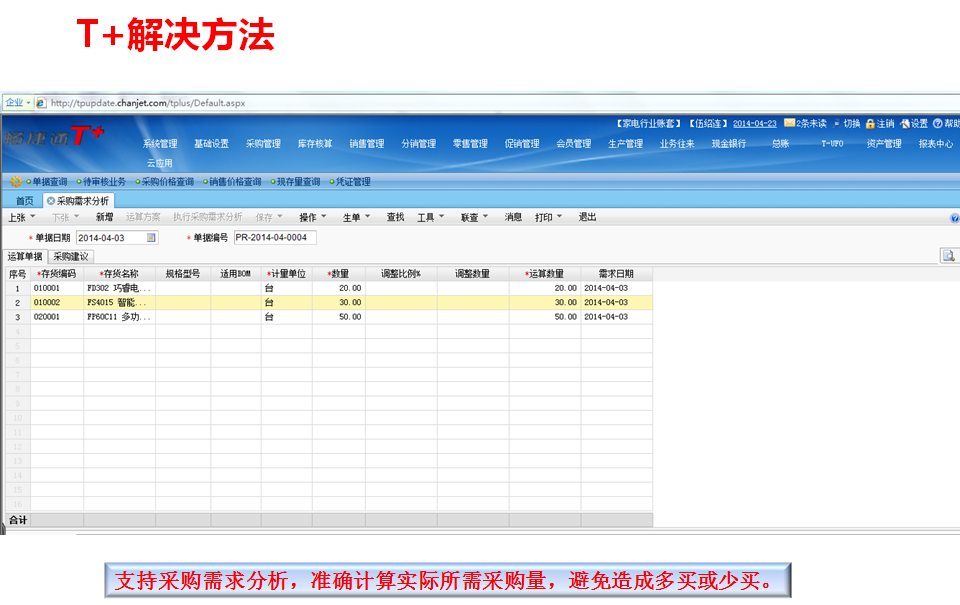960x605 pixels.
Task: Open the 凭证管理 shortcut
Action: pos(350,182)
